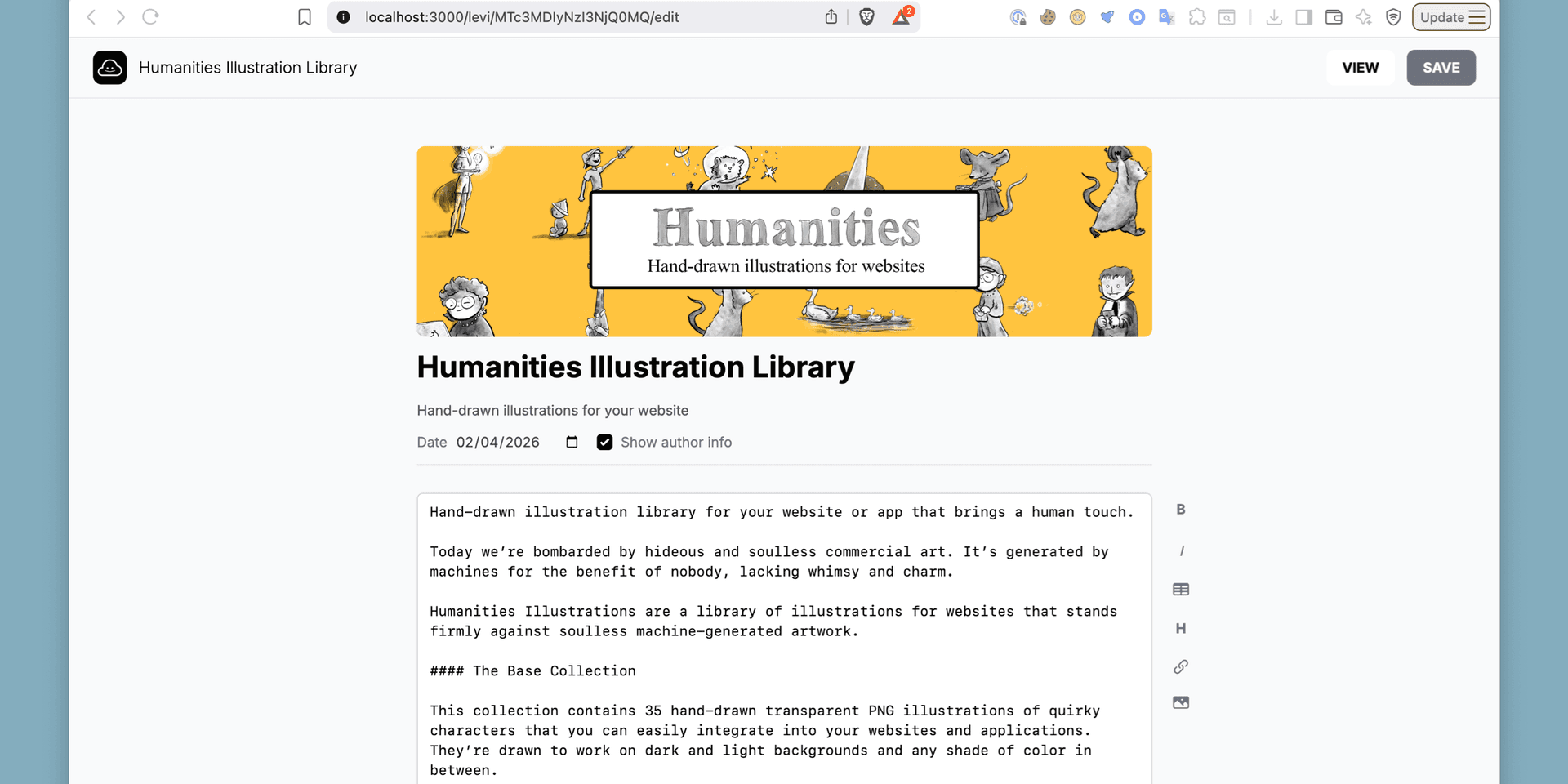Open the Update browser menu
This screenshot has height=784, width=1568.
point(1451,16)
